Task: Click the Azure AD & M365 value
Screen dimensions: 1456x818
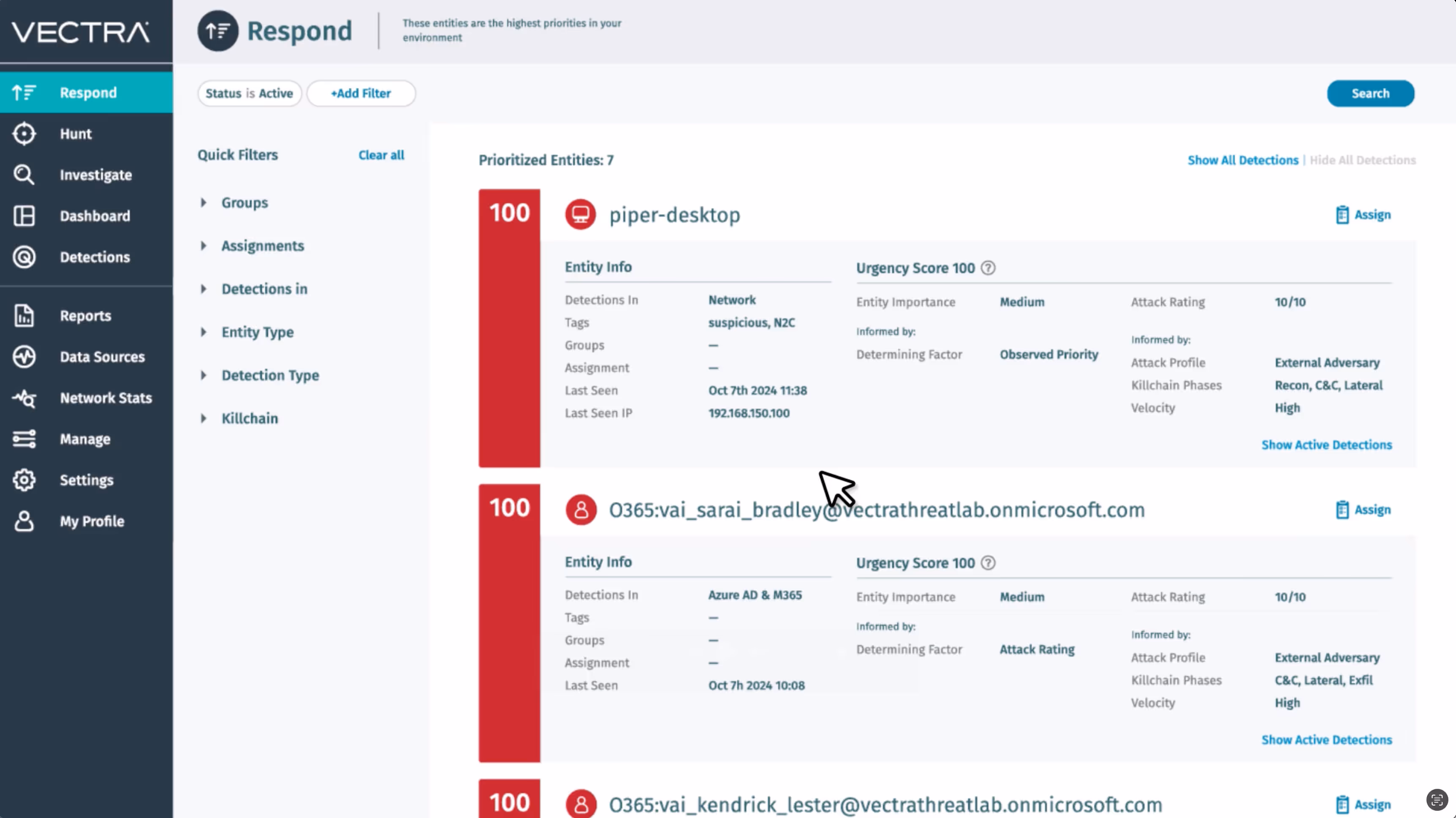Action: coord(755,595)
